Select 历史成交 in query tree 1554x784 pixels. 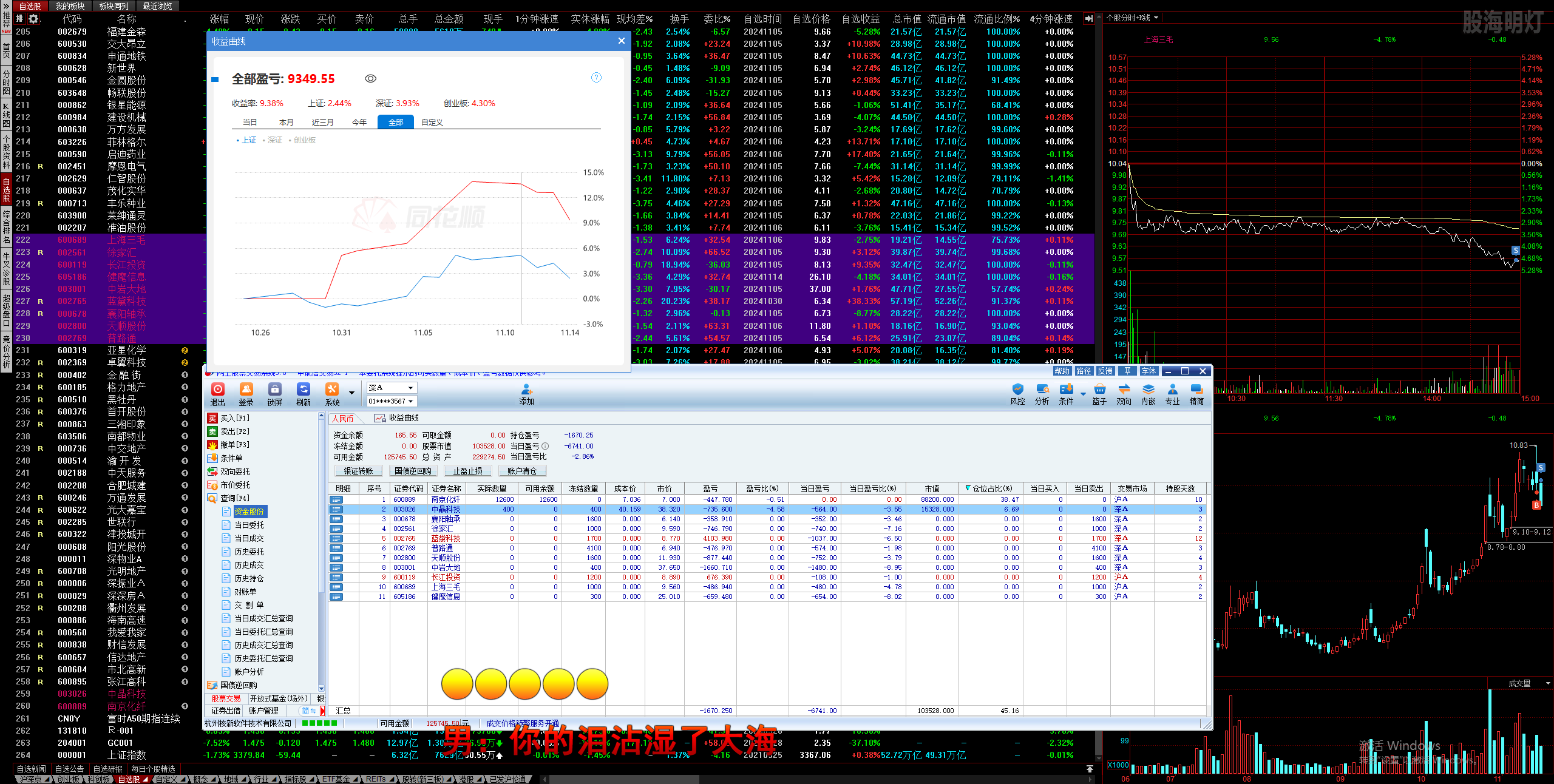coord(249,565)
